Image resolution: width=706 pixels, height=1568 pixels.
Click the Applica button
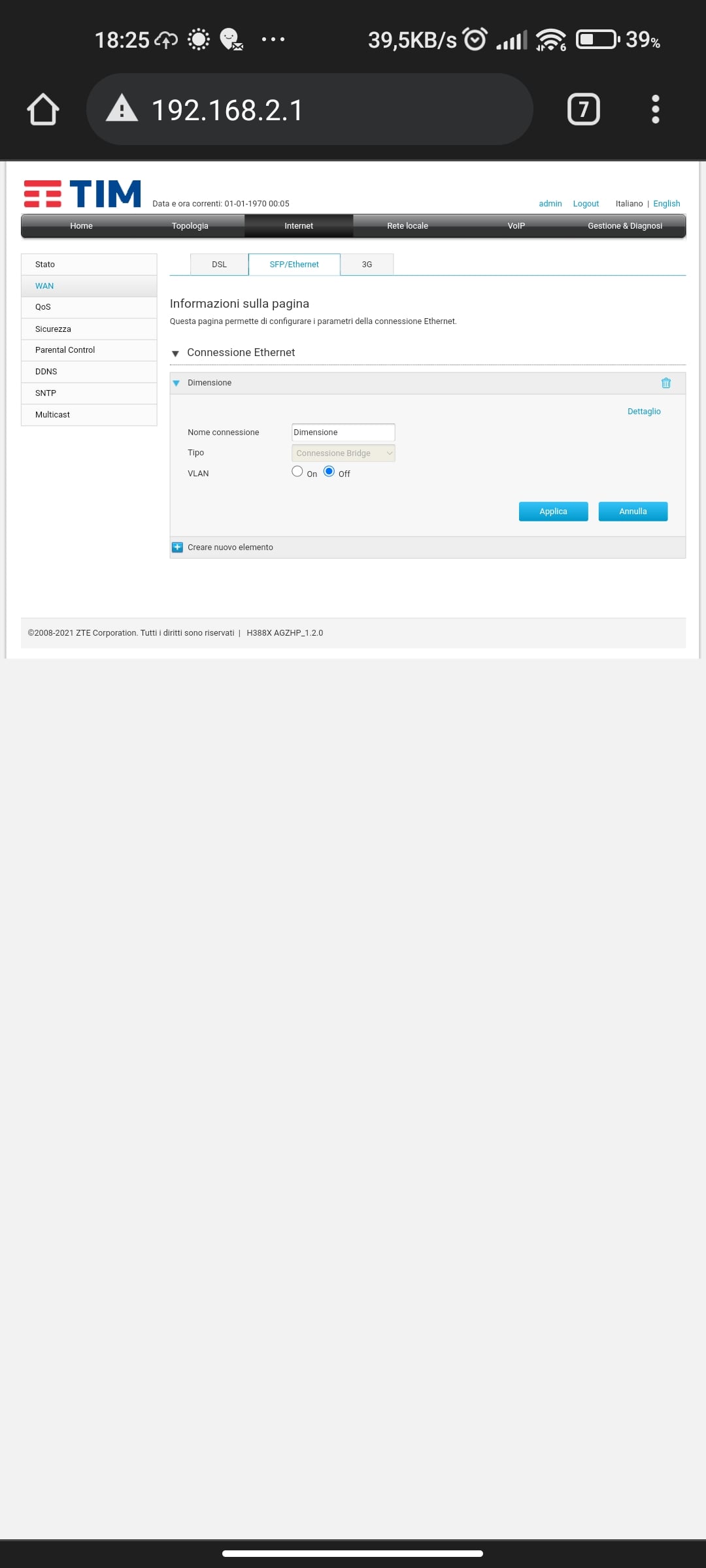coord(553,512)
